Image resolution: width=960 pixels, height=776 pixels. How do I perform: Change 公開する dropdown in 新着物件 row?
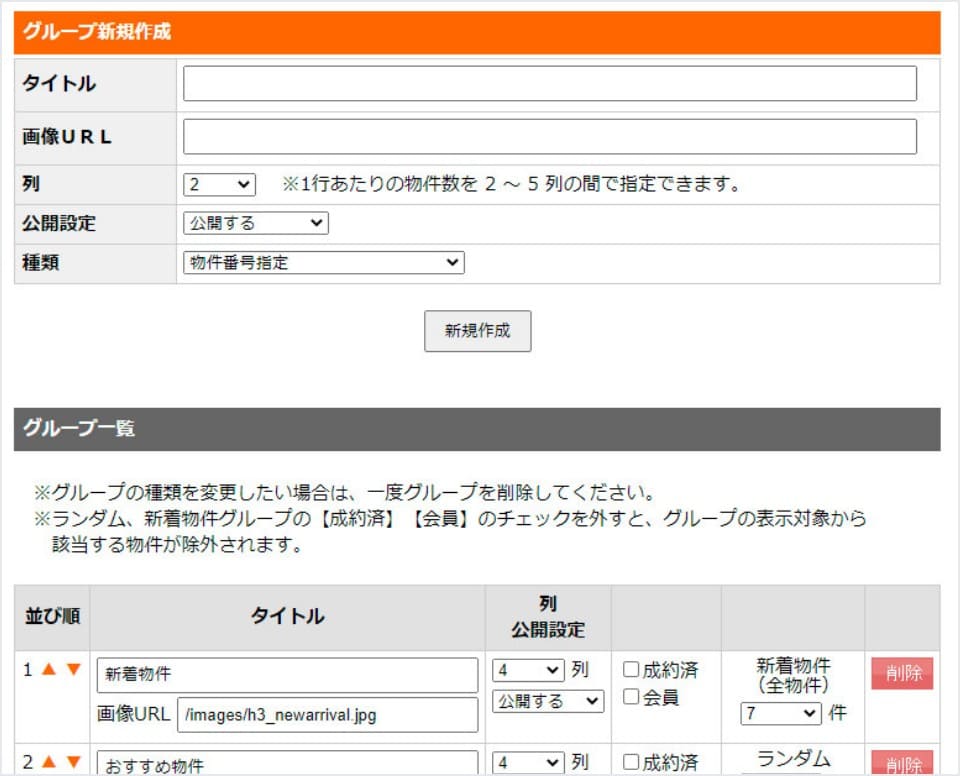(x=548, y=701)
